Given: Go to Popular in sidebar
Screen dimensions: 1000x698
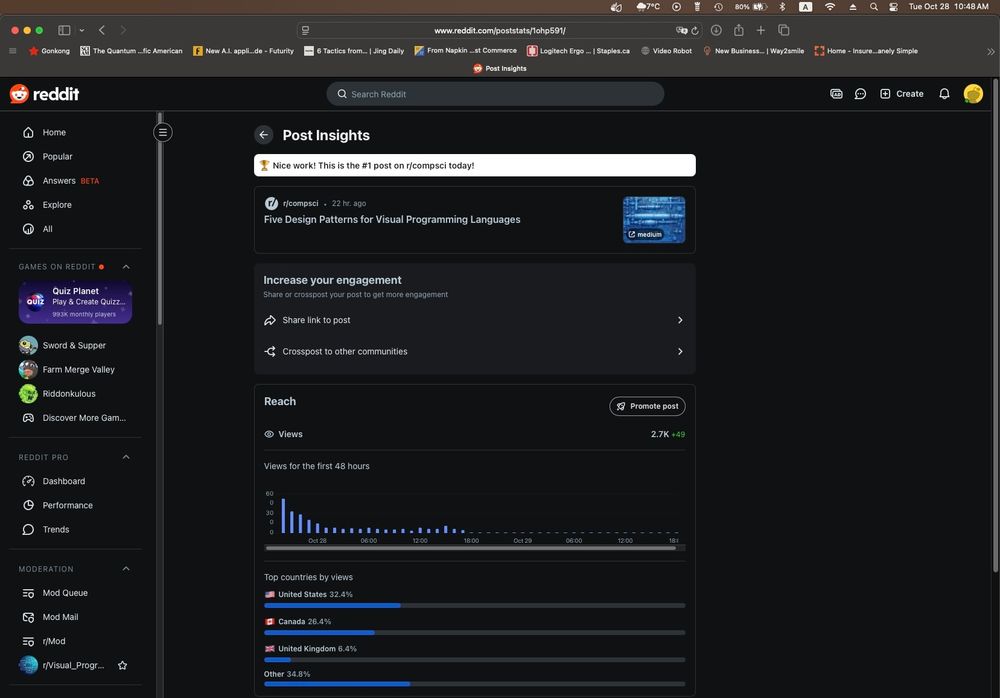Looking at the screenshot, I should (57, 157).
